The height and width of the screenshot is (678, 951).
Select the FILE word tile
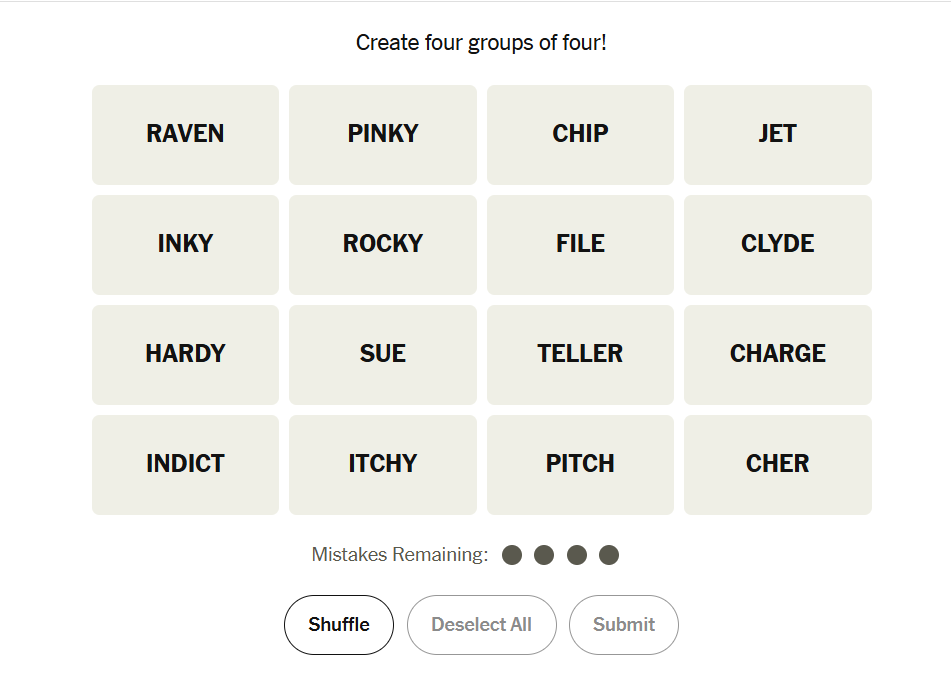[580, 245]
